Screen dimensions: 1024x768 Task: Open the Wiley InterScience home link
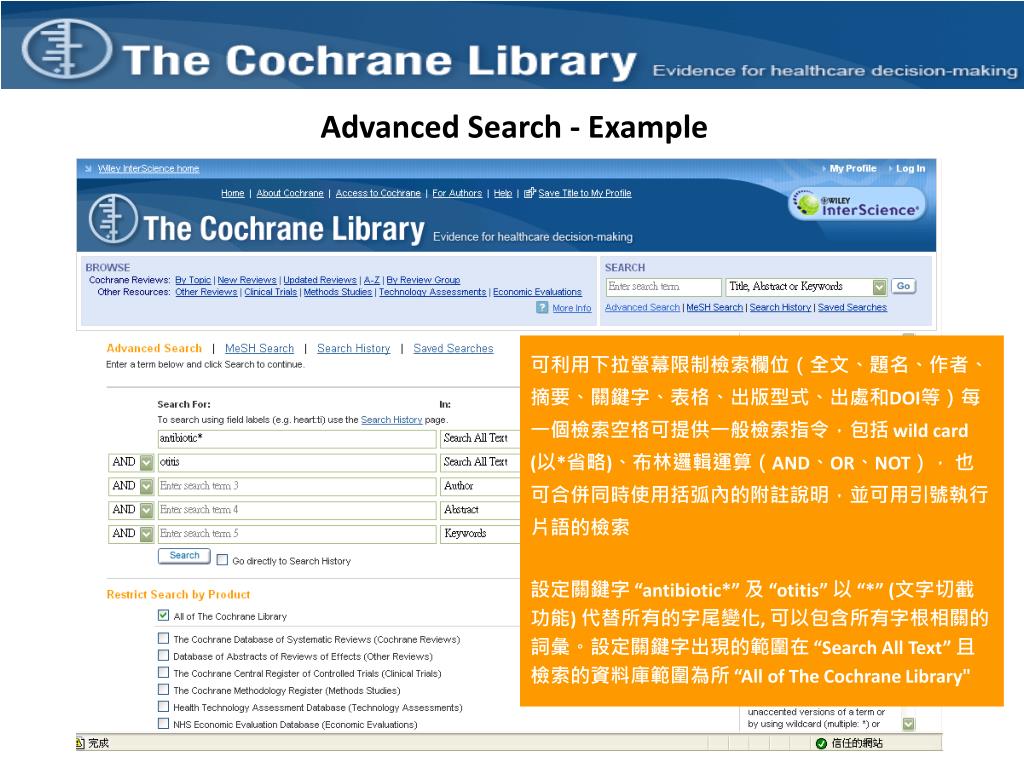(148, 168)
